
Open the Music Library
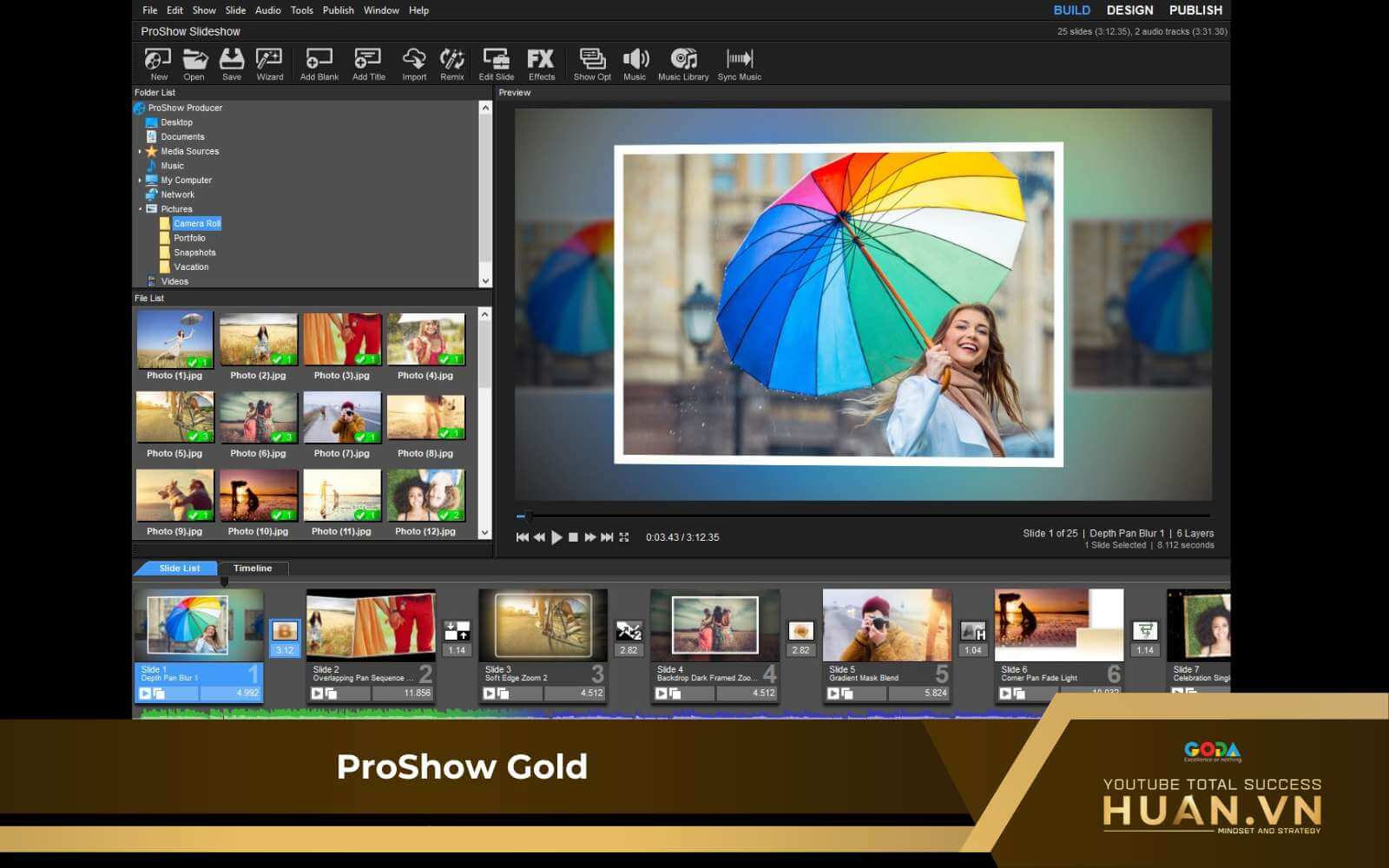(x=683, y=63)
